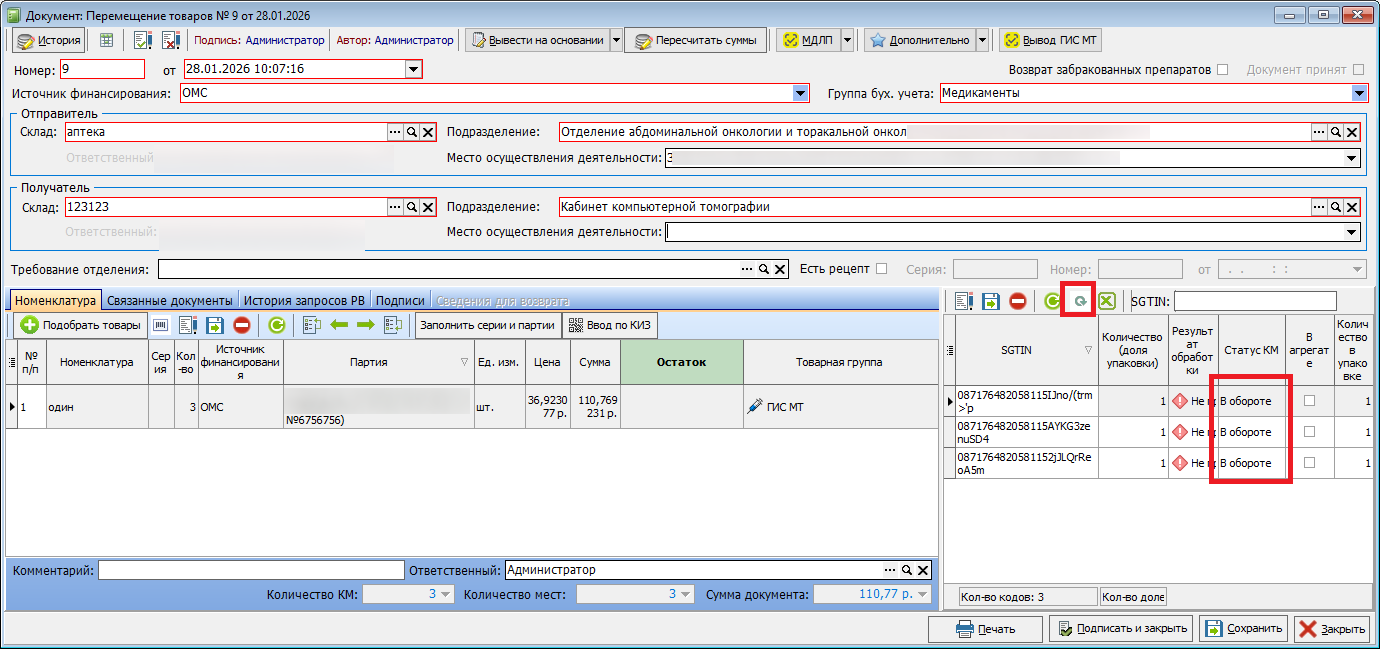Click the small grey refresh icon in the SGTIN toolbar
The image size is (1380, 649).
click(x=1079, y=301)
